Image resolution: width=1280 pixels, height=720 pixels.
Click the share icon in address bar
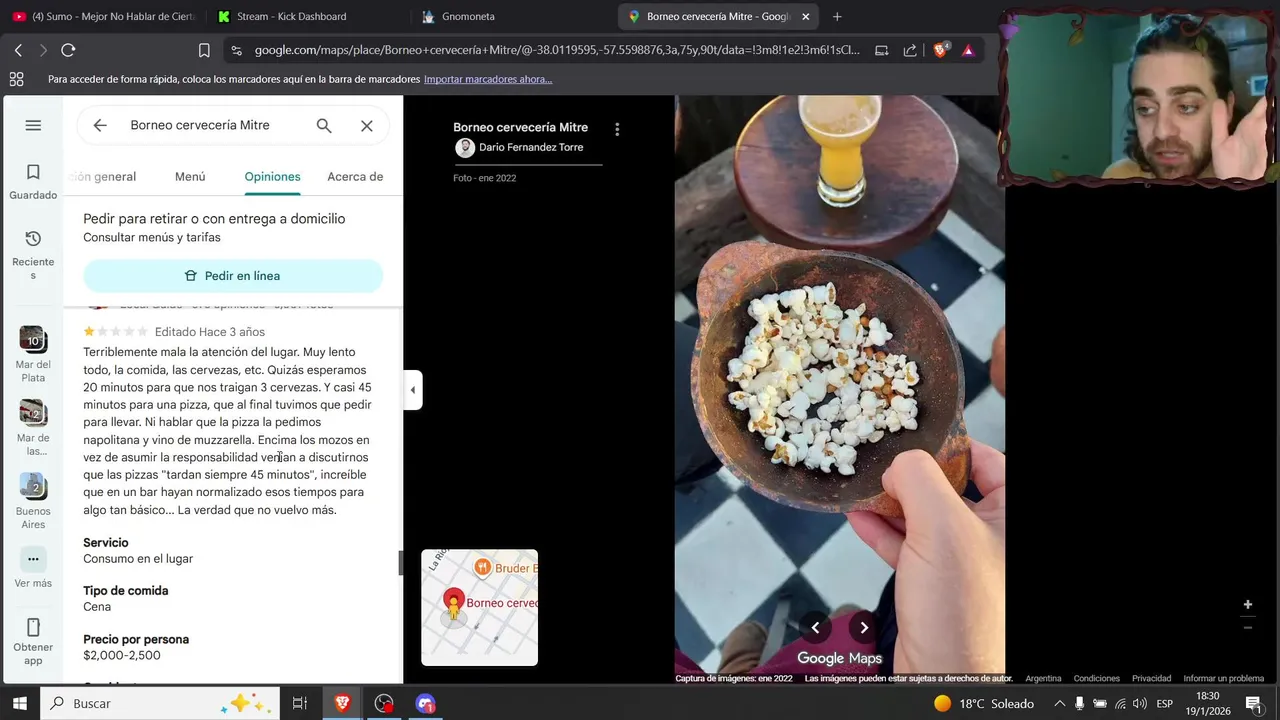coord(909,50)
